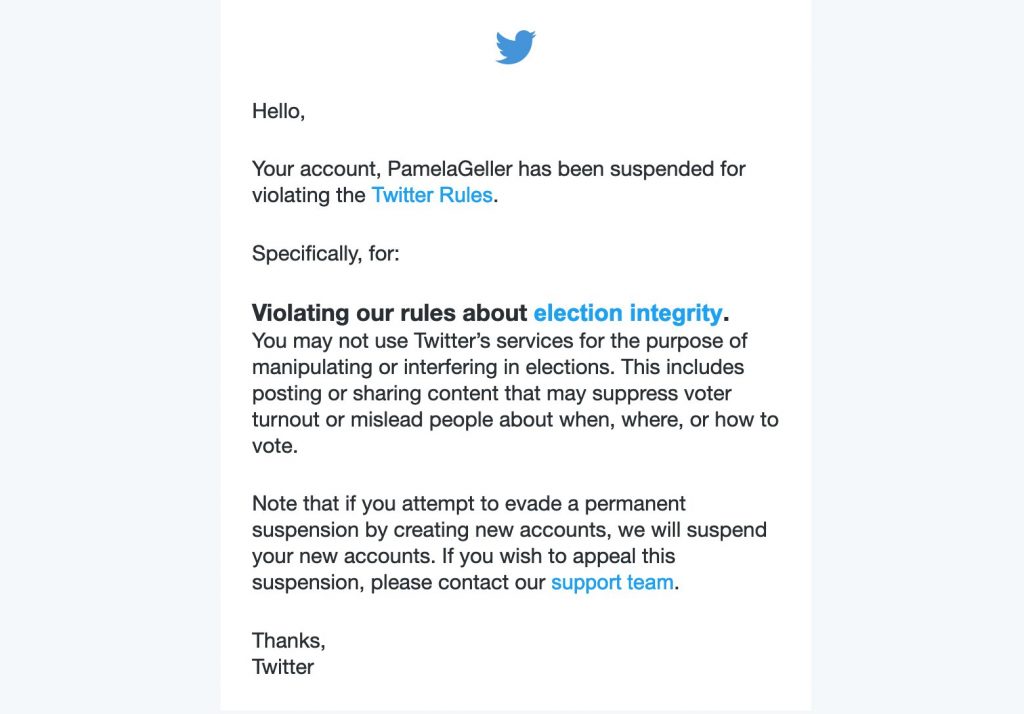Screen dimensions: 1024x714
Task: Contact the support team via link
Action: 612,582
